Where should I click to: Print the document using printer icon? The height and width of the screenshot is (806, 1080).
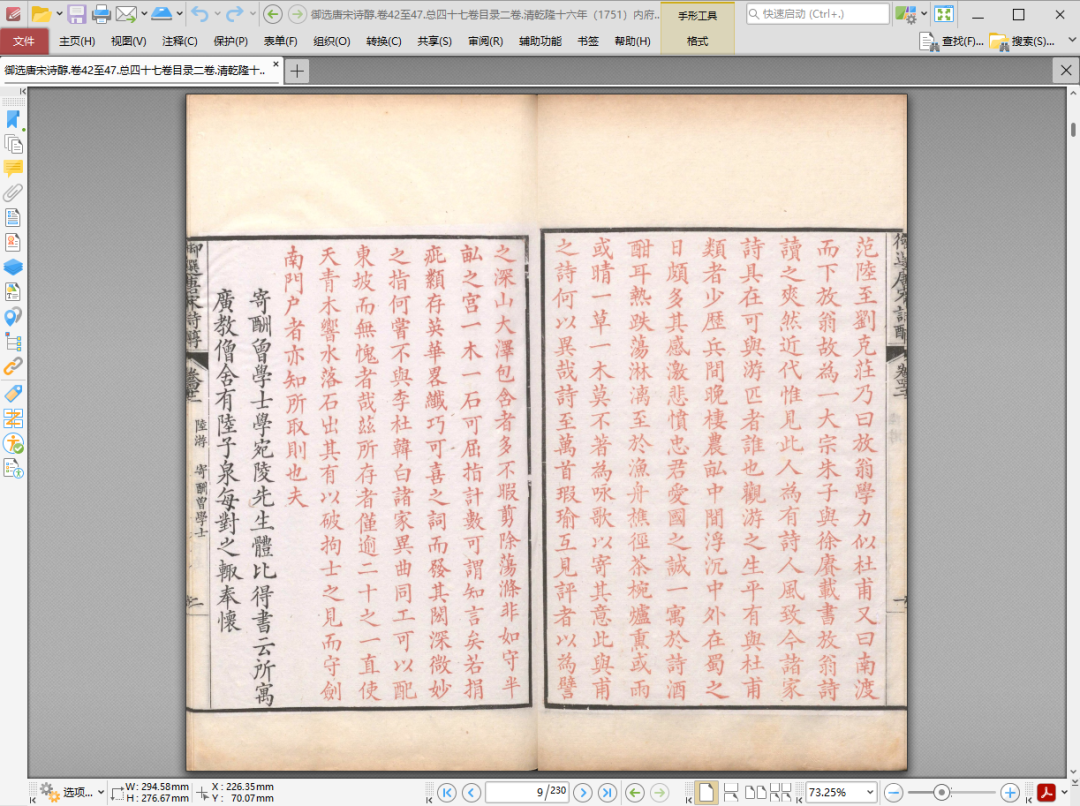point(101,14)
